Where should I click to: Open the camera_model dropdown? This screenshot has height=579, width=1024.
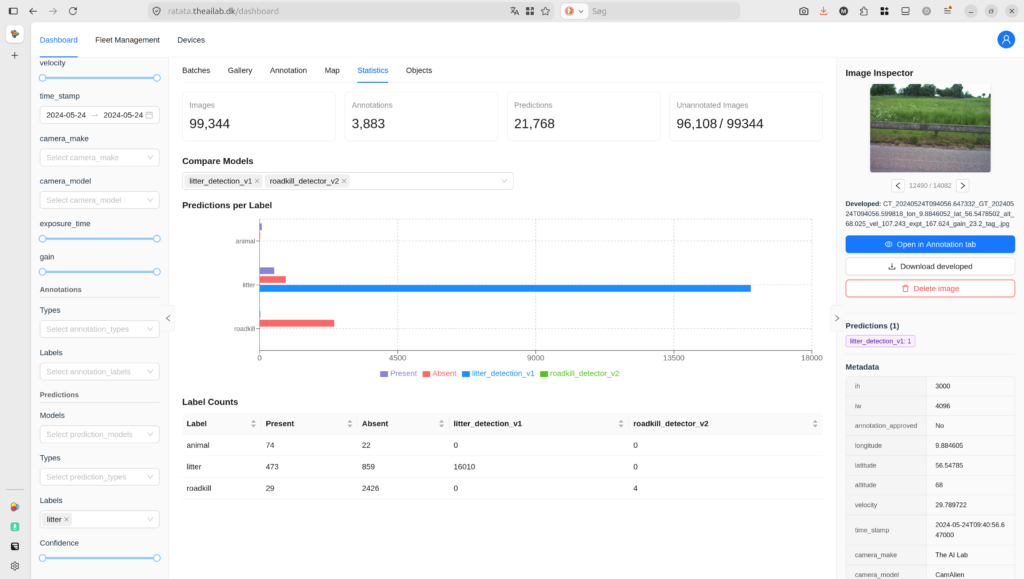point(99,200)
